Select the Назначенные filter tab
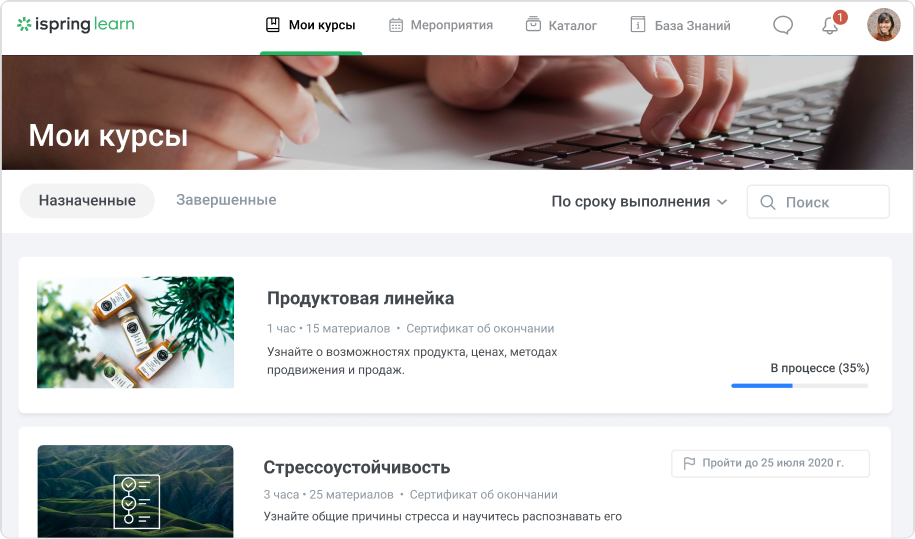 (87, 201)
